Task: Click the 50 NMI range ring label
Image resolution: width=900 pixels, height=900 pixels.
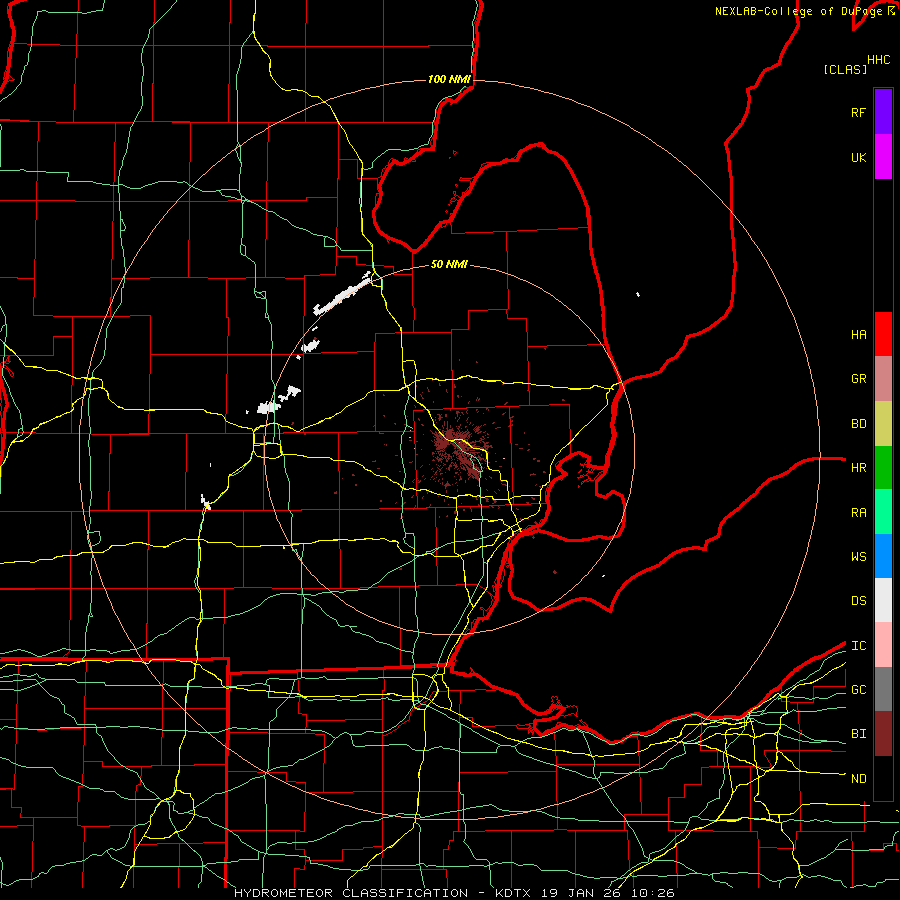Action: pos(449,265)
